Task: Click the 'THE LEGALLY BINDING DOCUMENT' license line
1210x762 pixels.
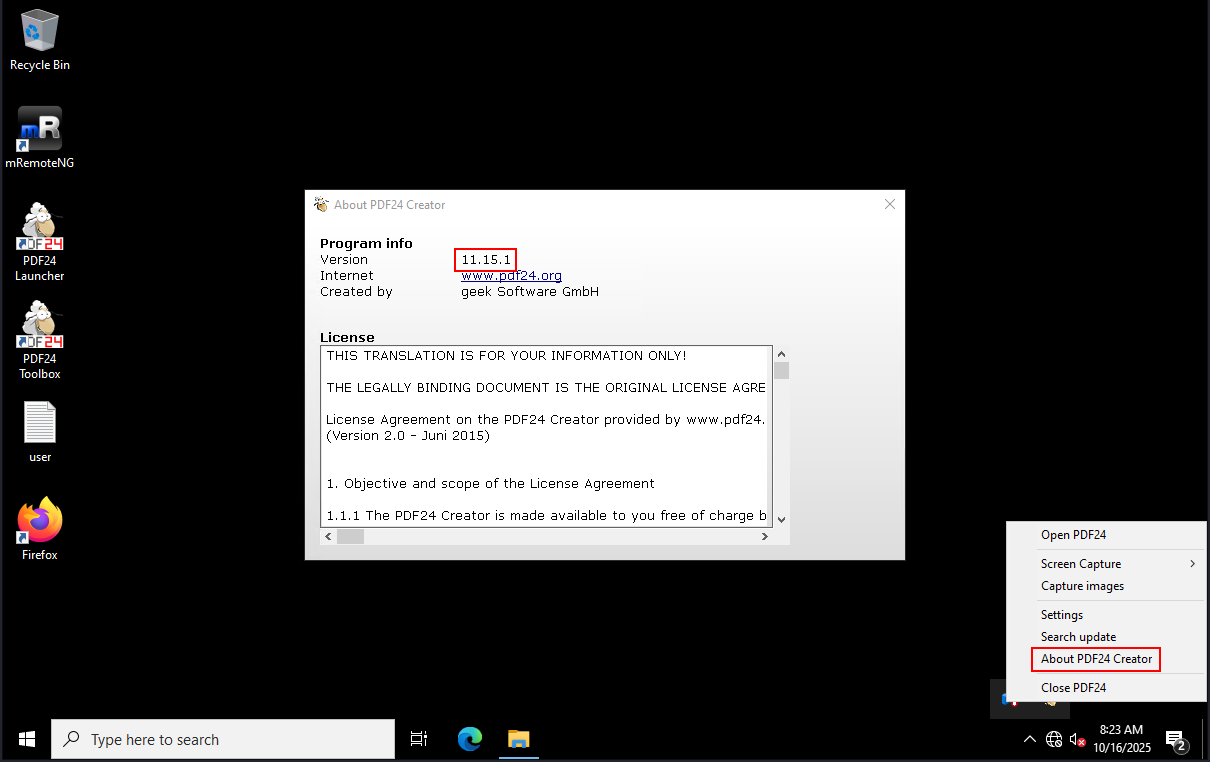Action: tap(546, 388)
